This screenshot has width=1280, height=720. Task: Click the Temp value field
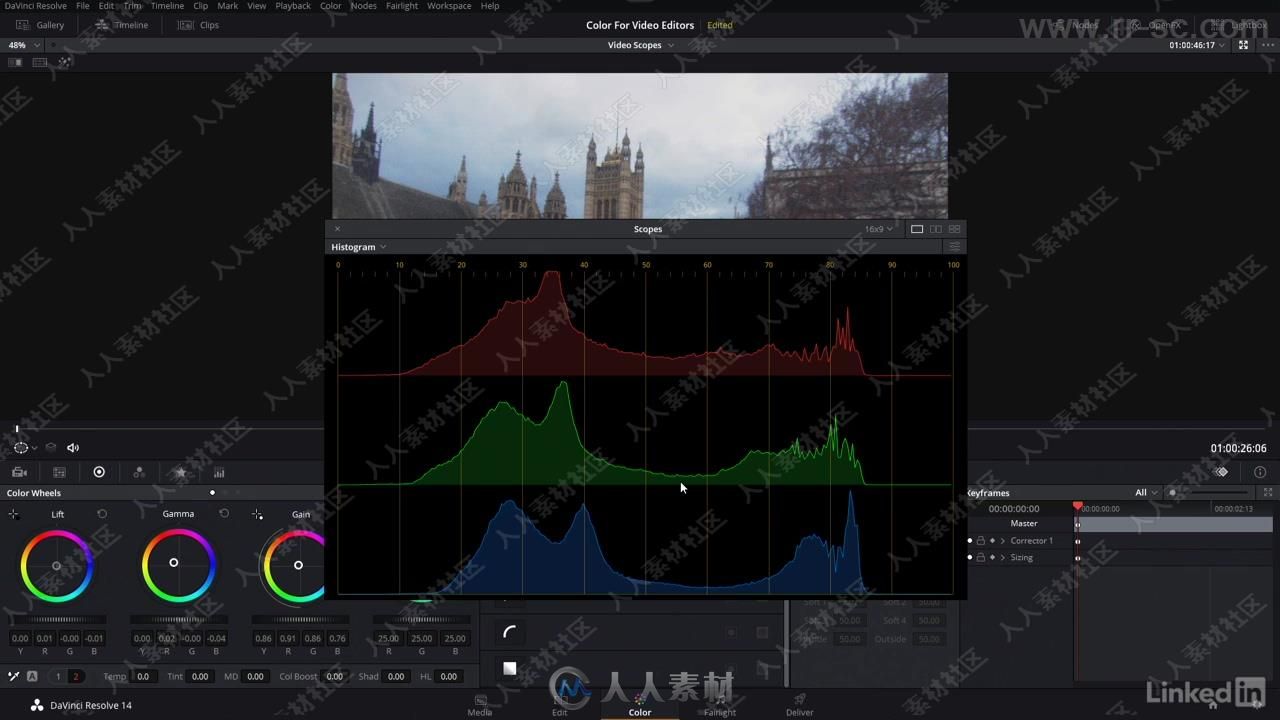click(x=143, y=677)
